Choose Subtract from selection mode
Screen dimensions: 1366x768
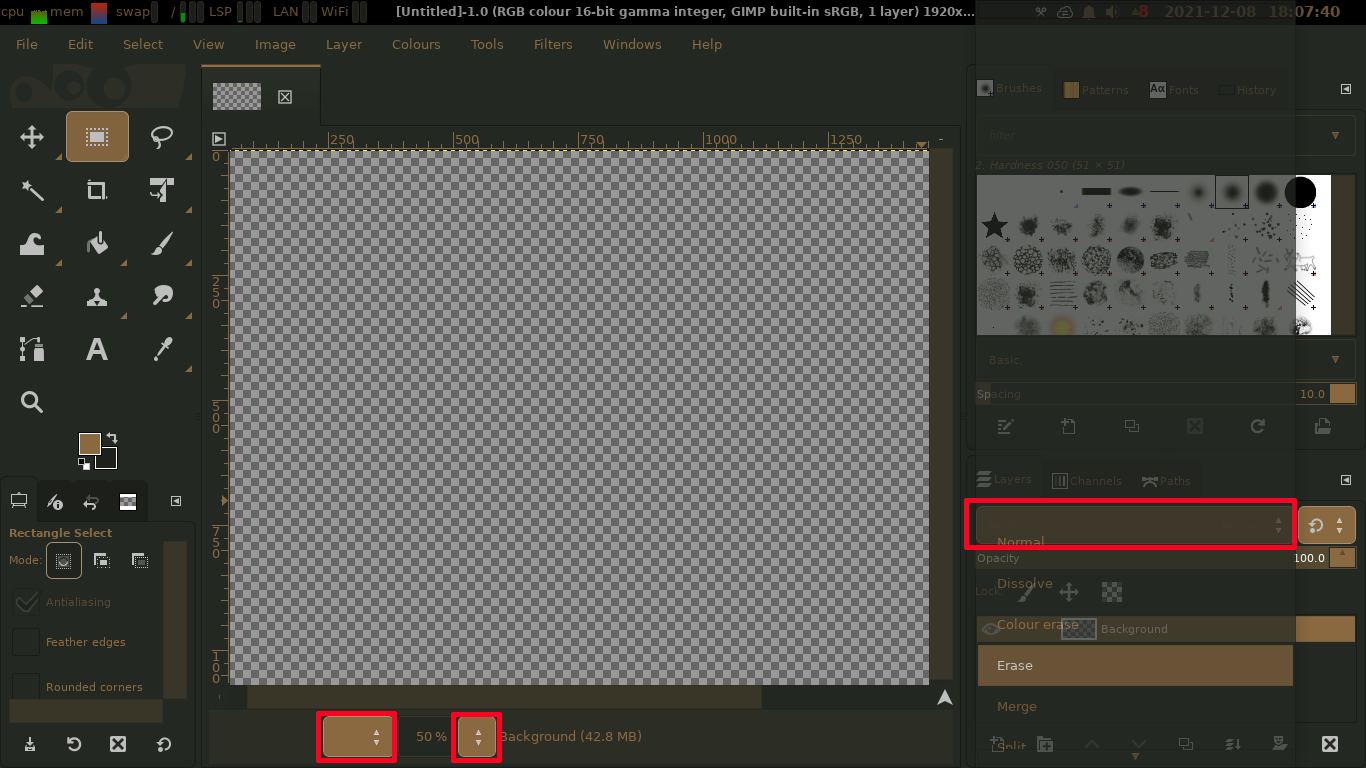coord(139,561)
